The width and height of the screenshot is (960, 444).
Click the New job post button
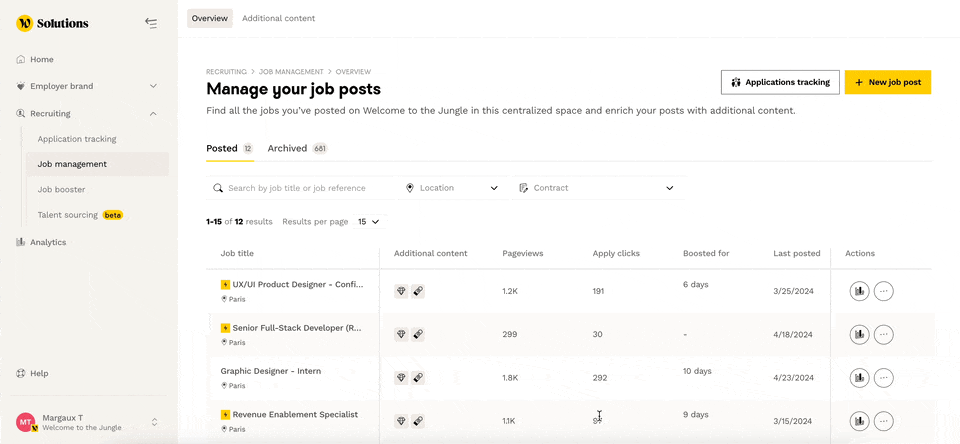888,82
